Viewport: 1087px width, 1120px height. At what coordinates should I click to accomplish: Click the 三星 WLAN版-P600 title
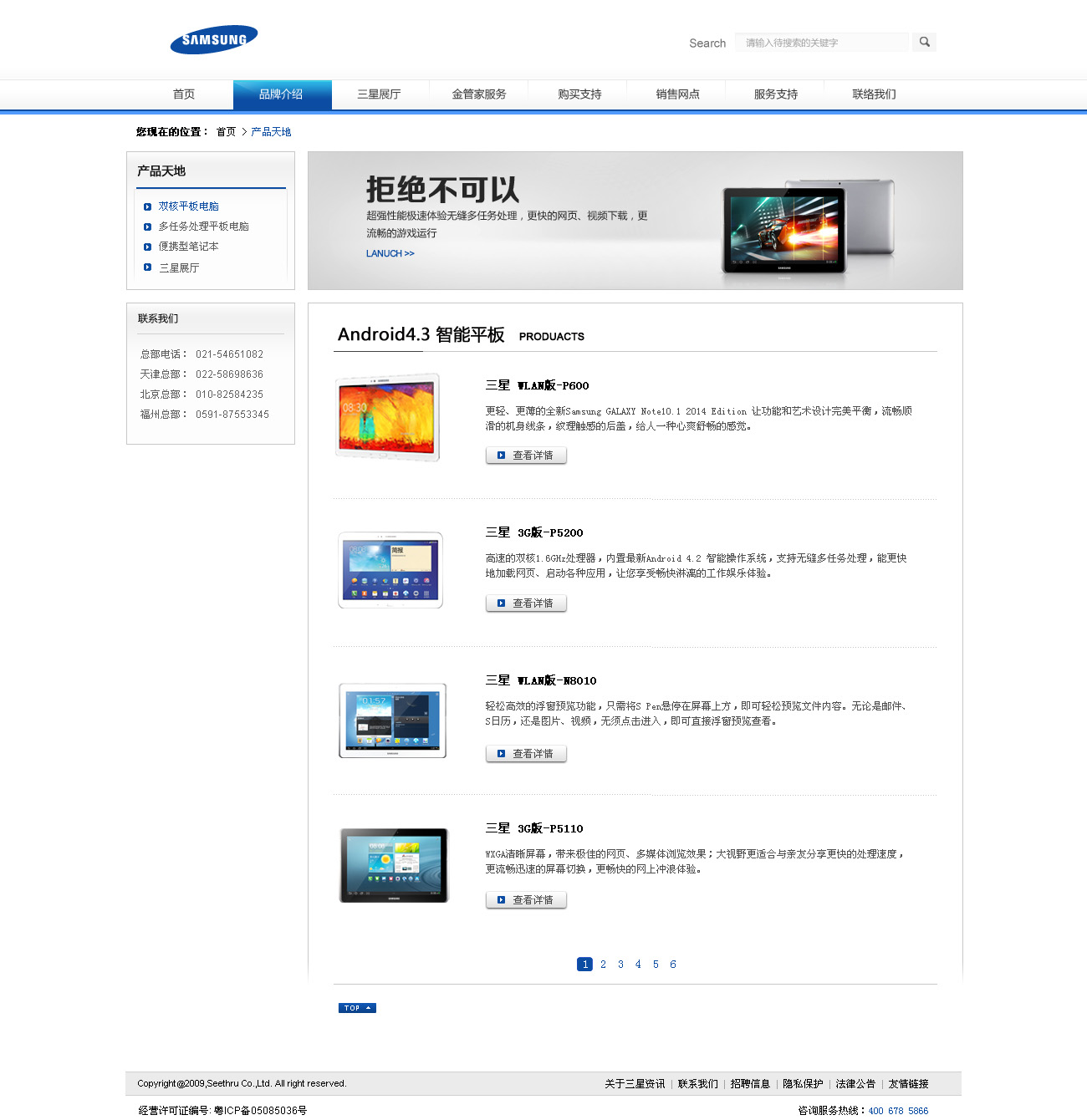(x=538, y=385)
